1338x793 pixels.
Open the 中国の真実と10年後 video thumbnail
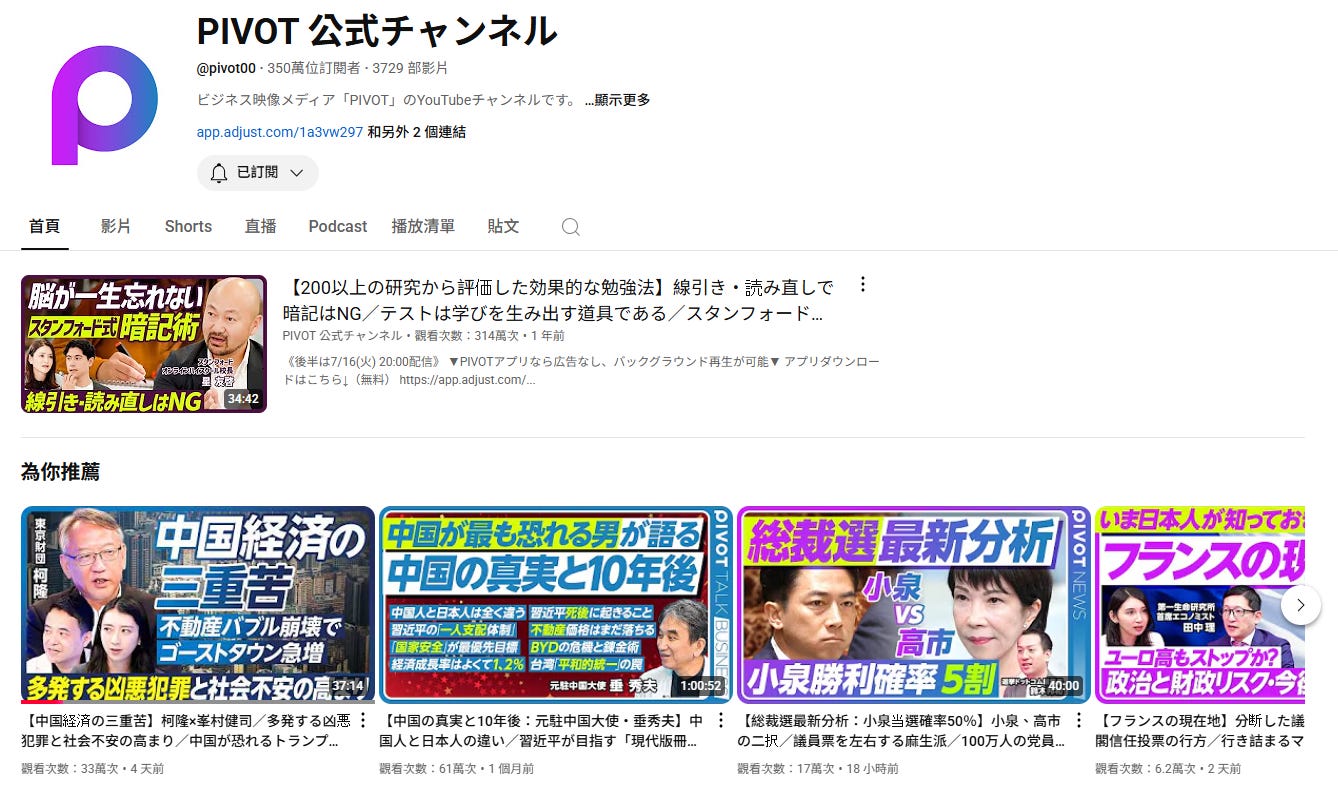556,605
